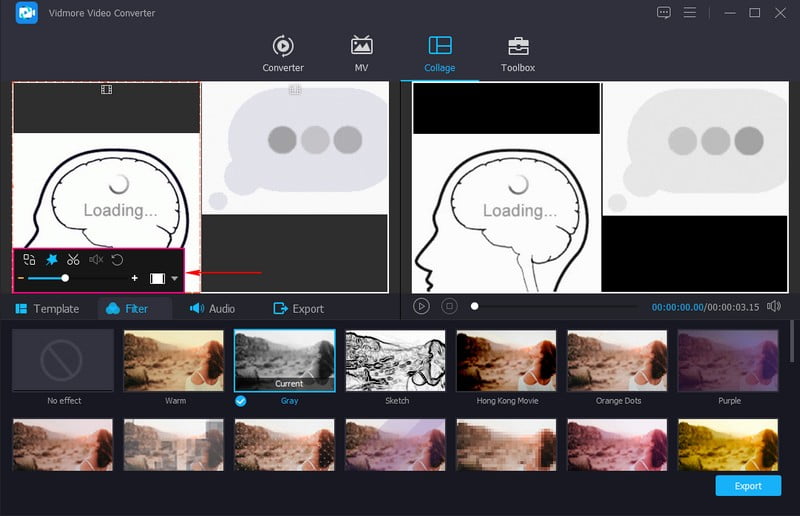Play the collage preview

422,307
